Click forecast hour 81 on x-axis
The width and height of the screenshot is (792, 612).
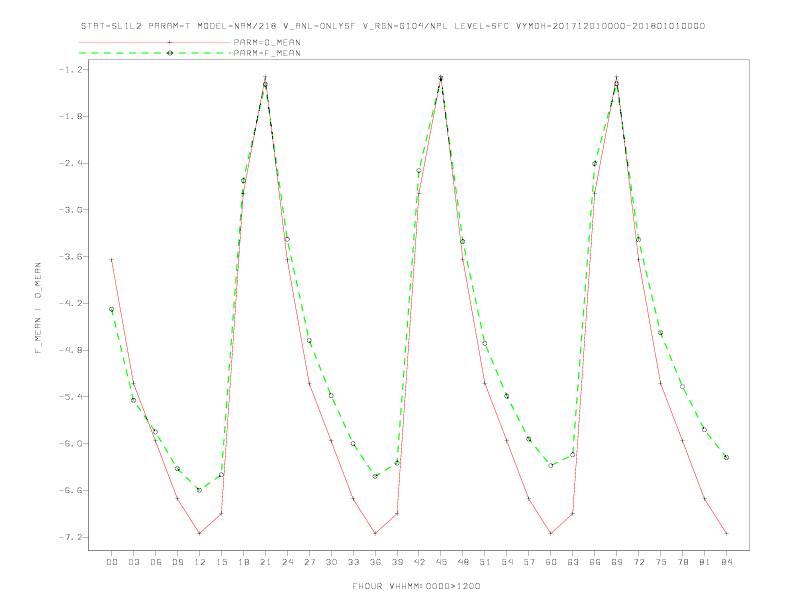(x=705, y=562)
